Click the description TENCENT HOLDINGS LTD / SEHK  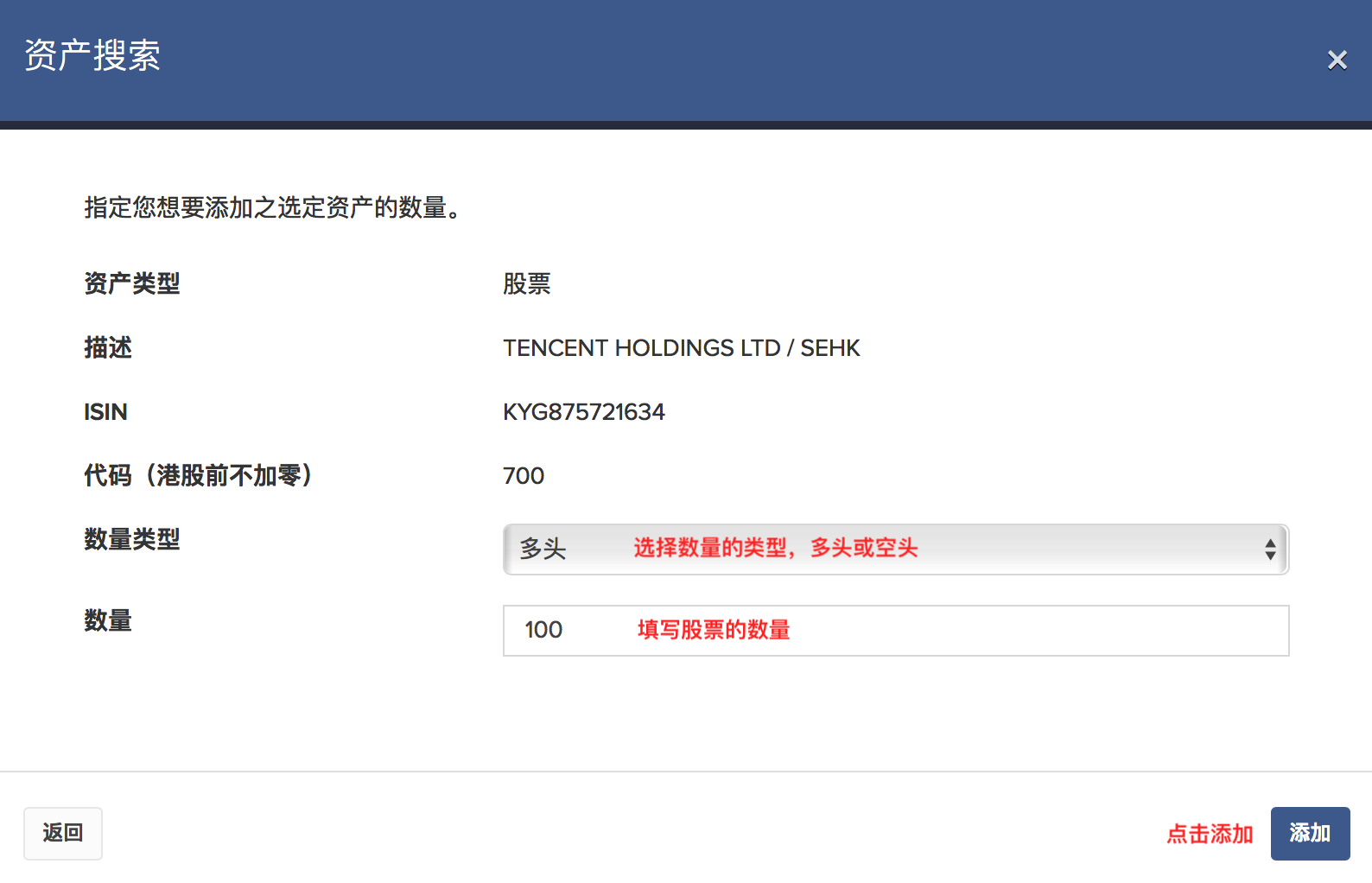point(682,348)
